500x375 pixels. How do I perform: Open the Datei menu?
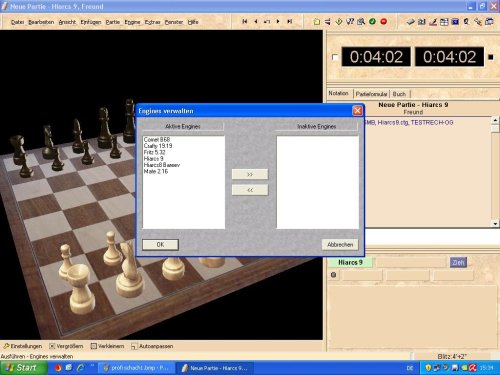pyautogui.click(x=18, y=22)
